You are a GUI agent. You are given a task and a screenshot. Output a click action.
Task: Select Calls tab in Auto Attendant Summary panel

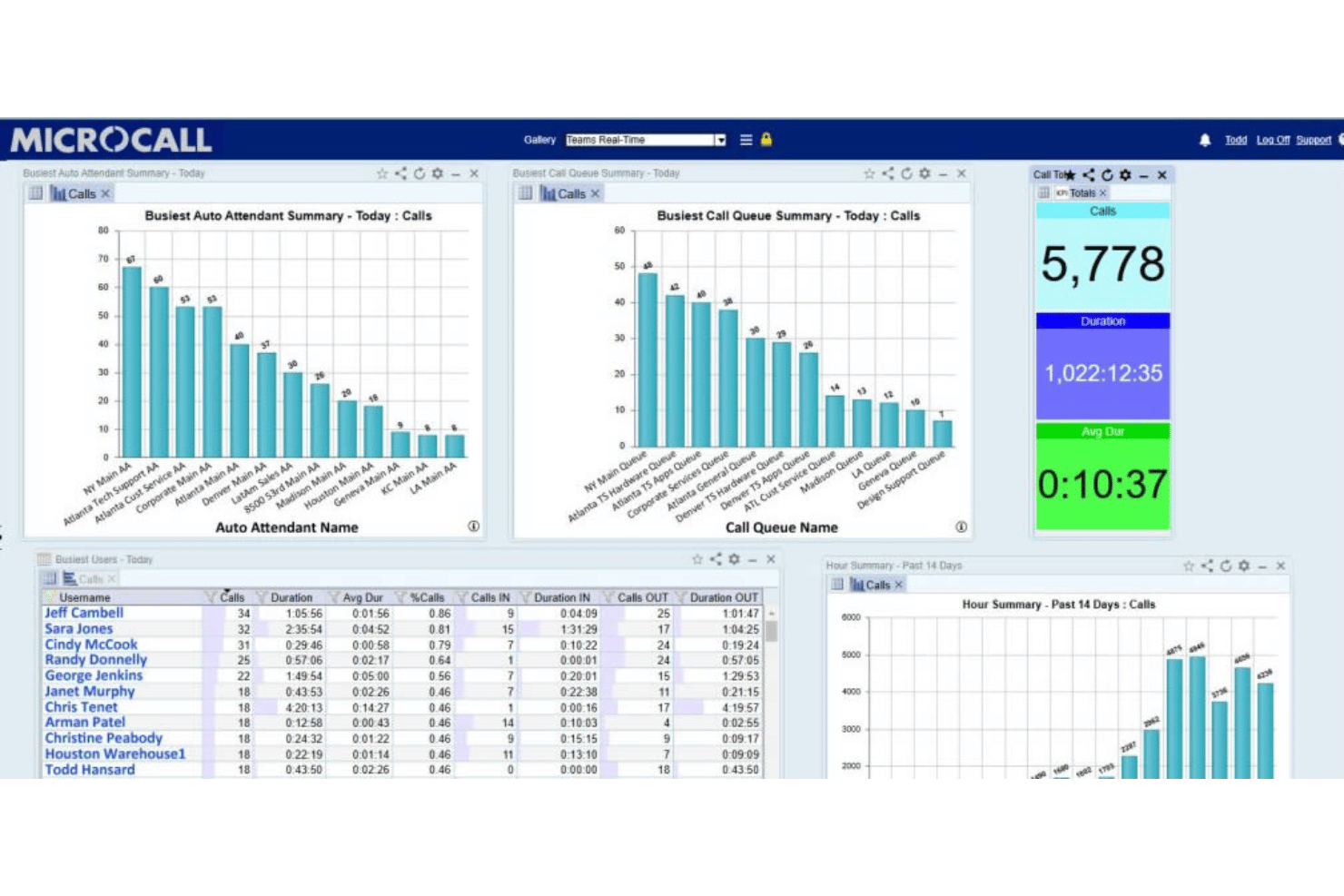(x=74, y=193)
